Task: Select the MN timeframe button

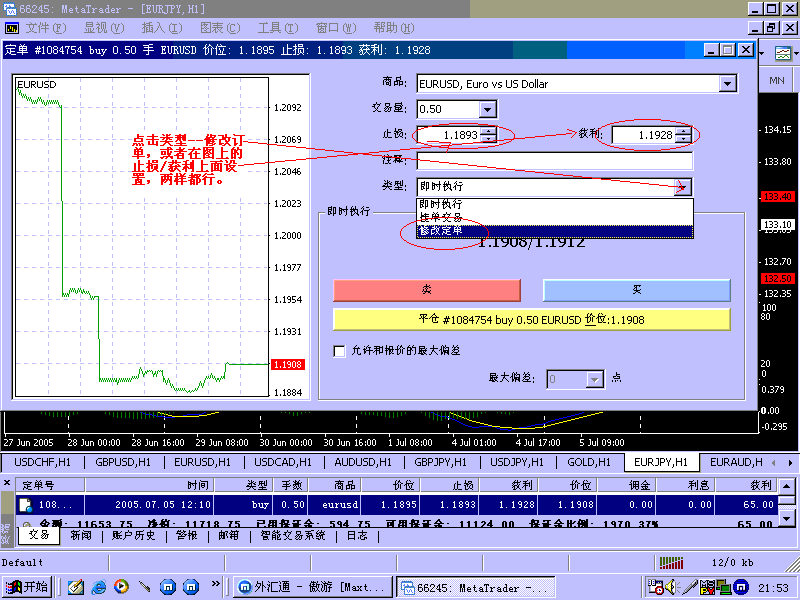Action: (x=776, y=79)
